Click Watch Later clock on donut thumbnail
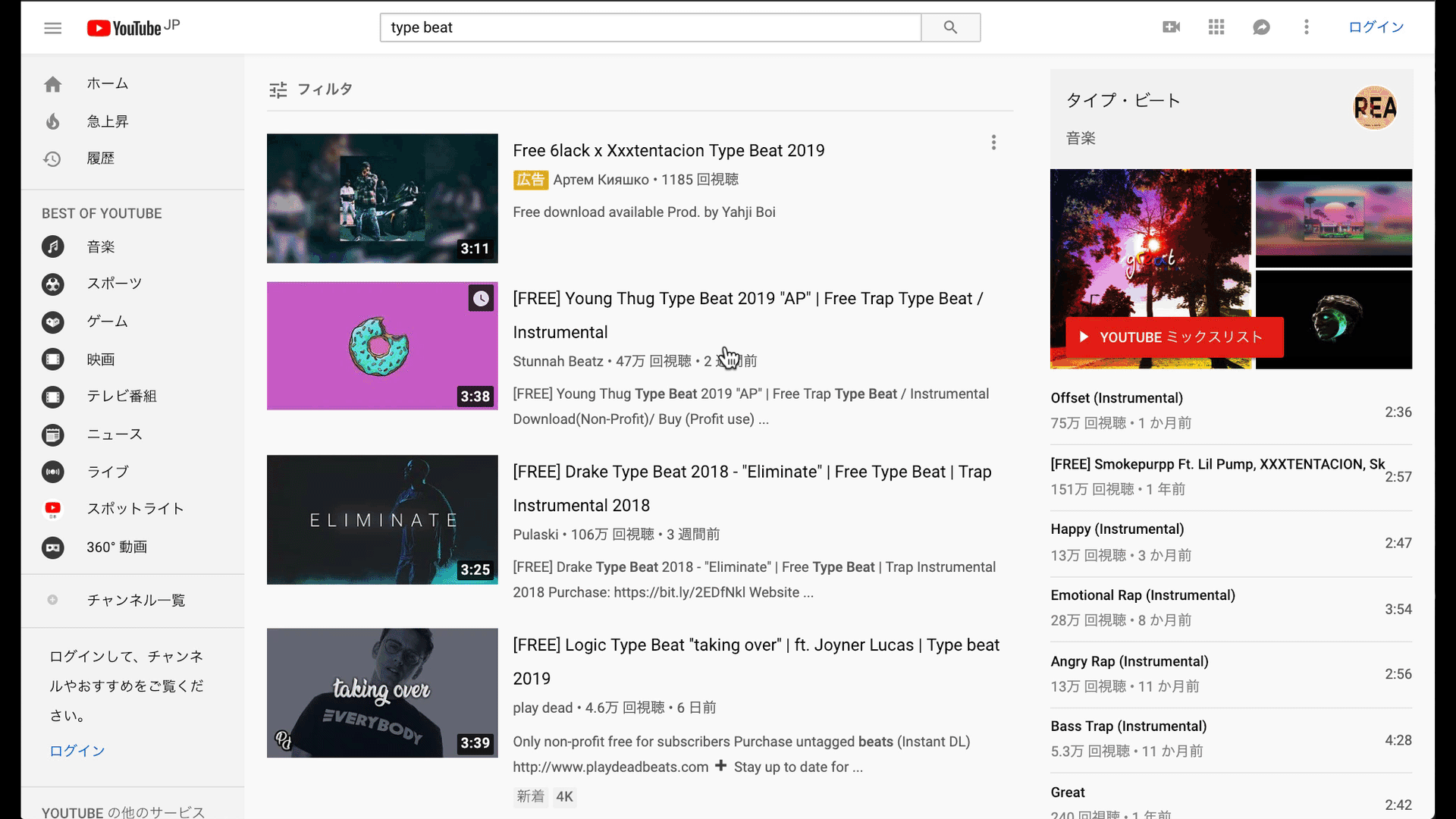The width and height of the screenshot is (1456, 819). (x=481, y=299)
